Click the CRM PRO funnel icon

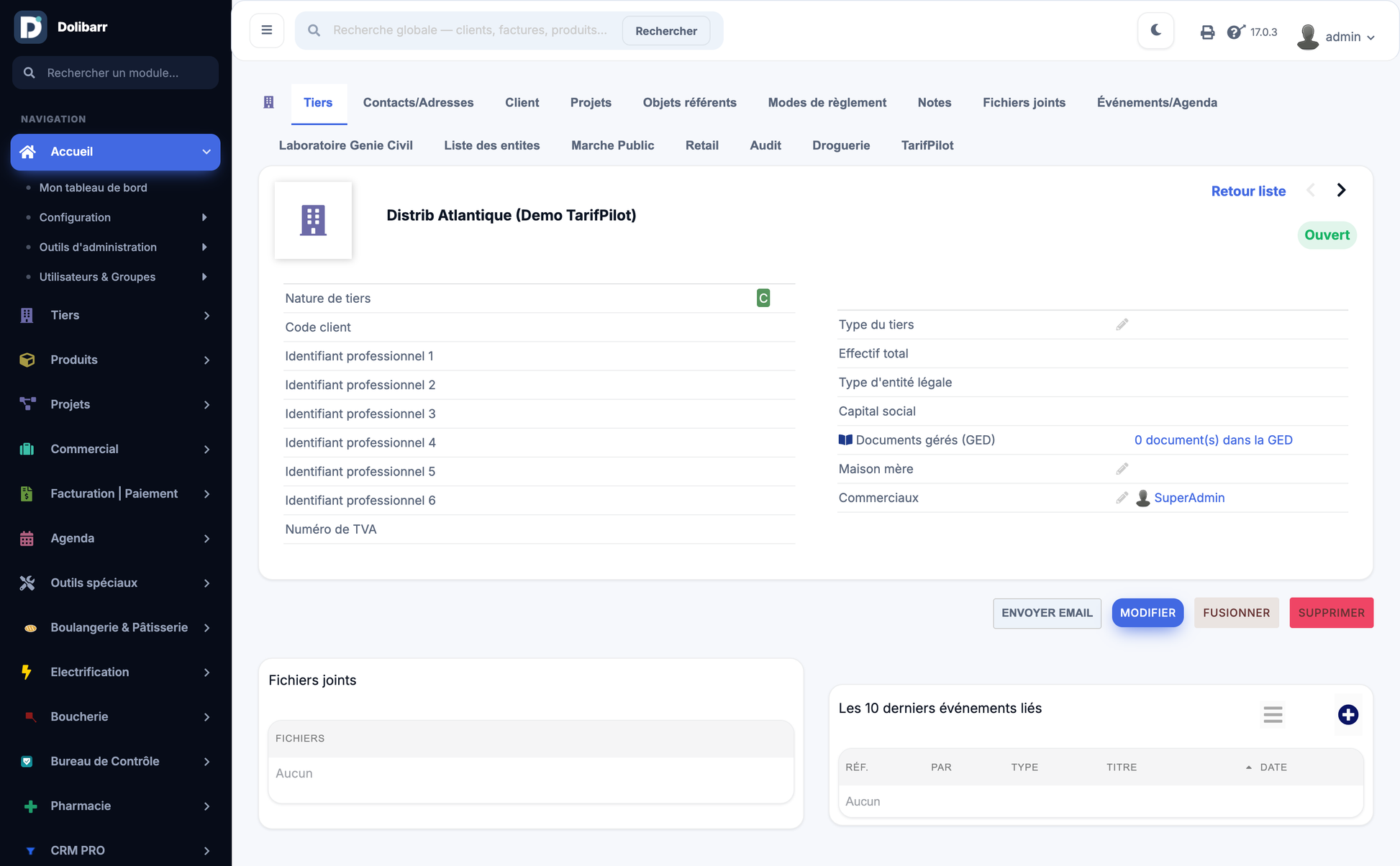(29, 851)
